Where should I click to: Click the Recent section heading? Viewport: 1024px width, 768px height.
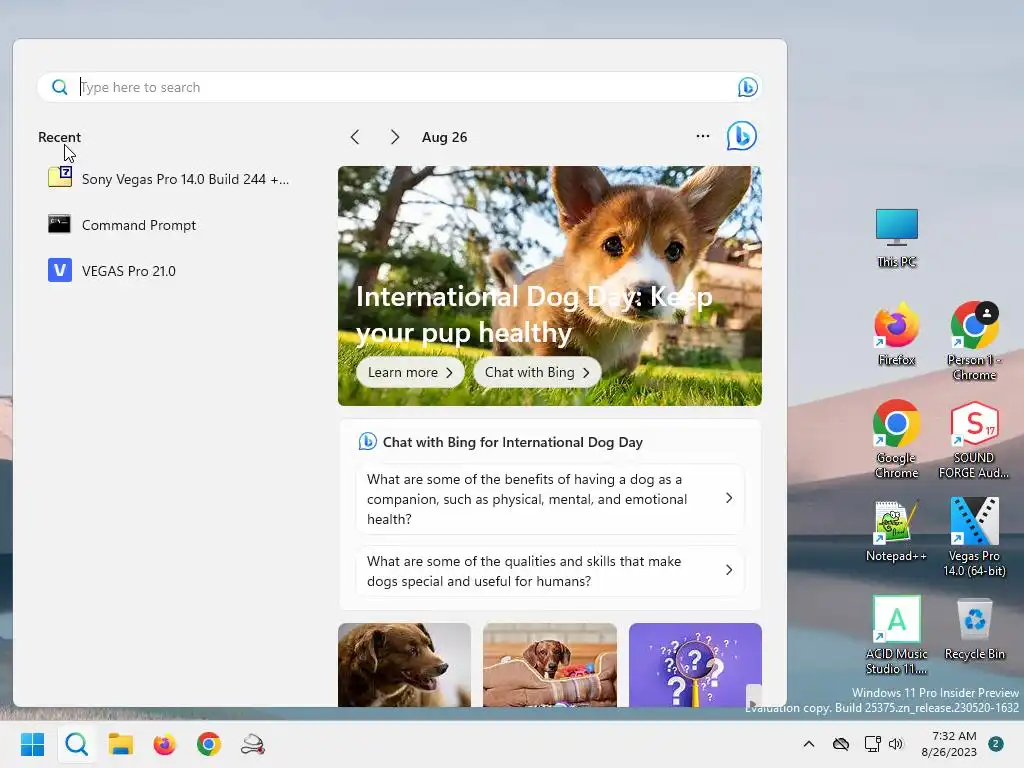59,137
